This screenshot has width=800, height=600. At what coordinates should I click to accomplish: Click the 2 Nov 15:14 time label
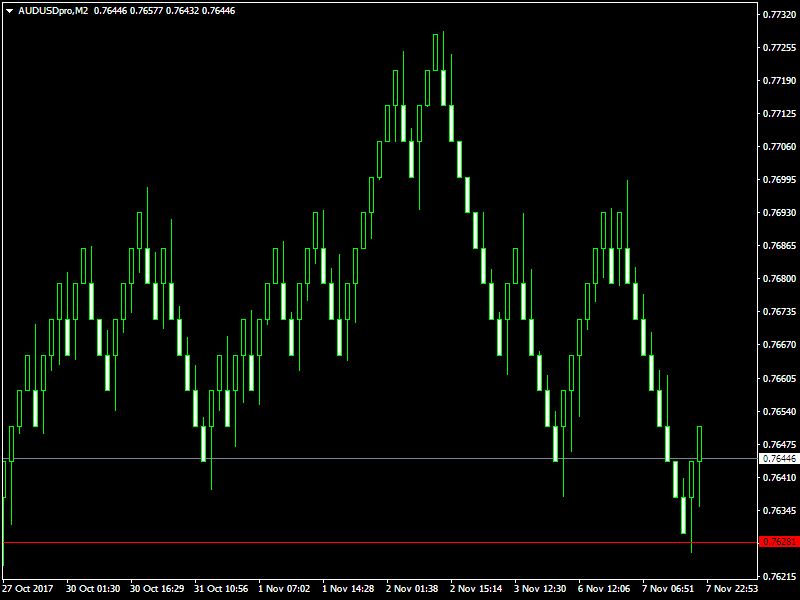(x=476, y=589)
